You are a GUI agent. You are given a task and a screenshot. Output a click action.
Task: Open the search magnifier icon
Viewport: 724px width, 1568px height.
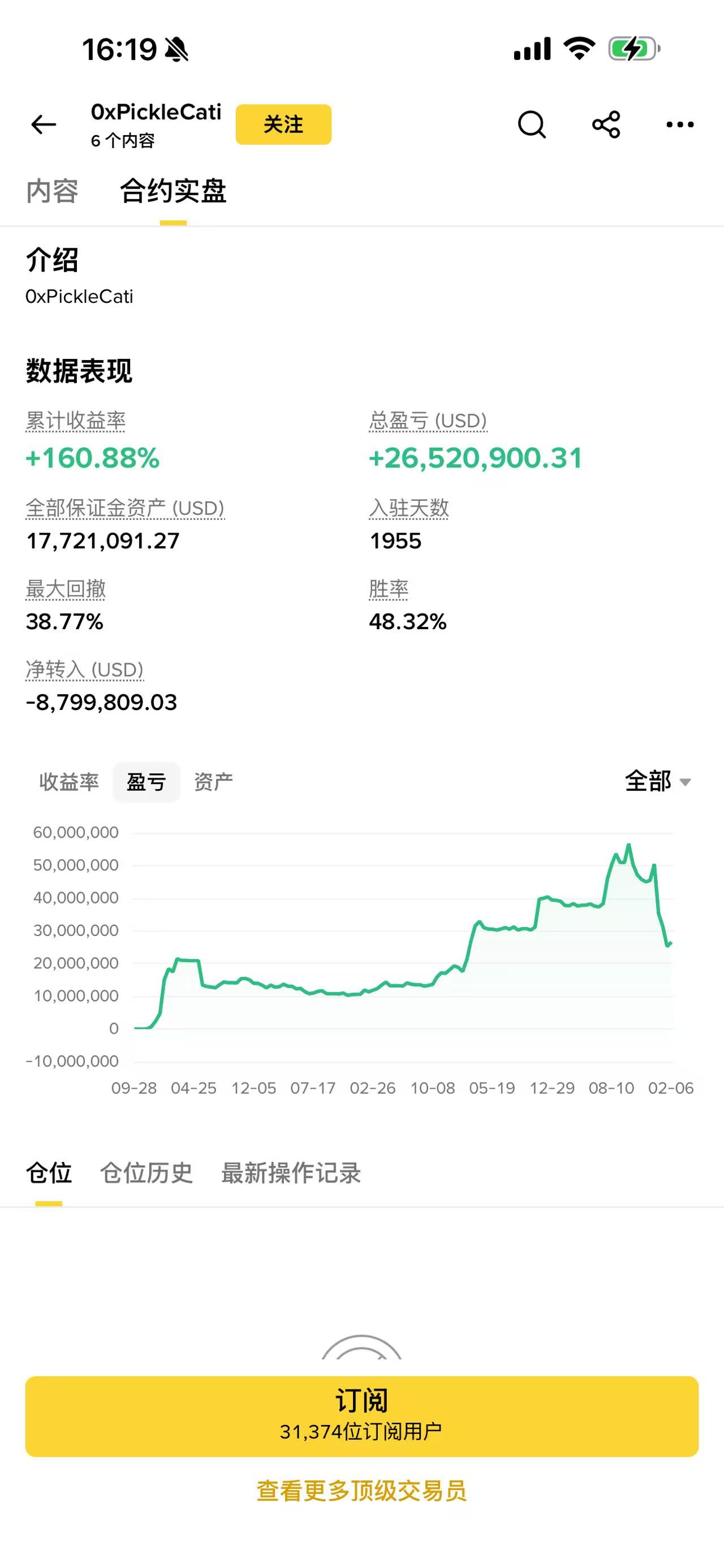pyautogui.click(x=532, y=125)
